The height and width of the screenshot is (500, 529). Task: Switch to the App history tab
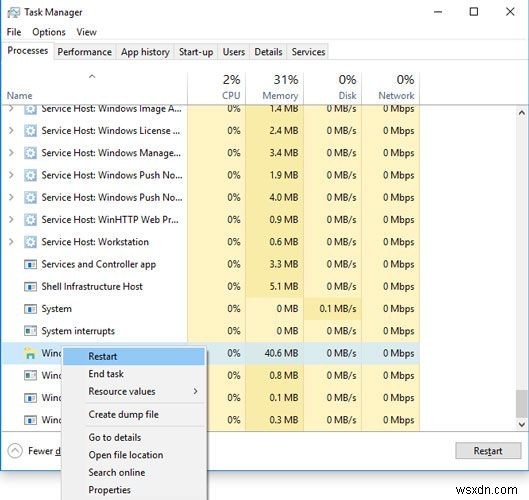pos(145,52)
